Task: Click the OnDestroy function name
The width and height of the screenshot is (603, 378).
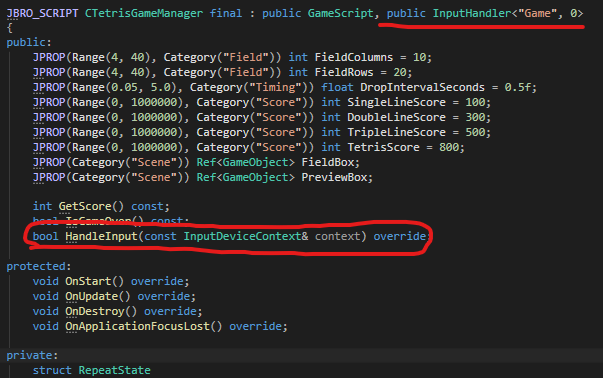Action: pos(95,311)
